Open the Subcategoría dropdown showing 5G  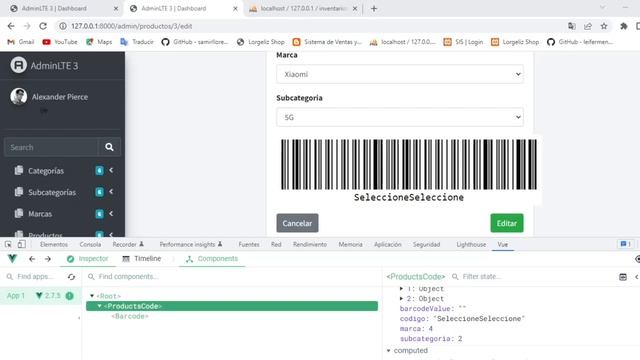(x=400, y=117)
